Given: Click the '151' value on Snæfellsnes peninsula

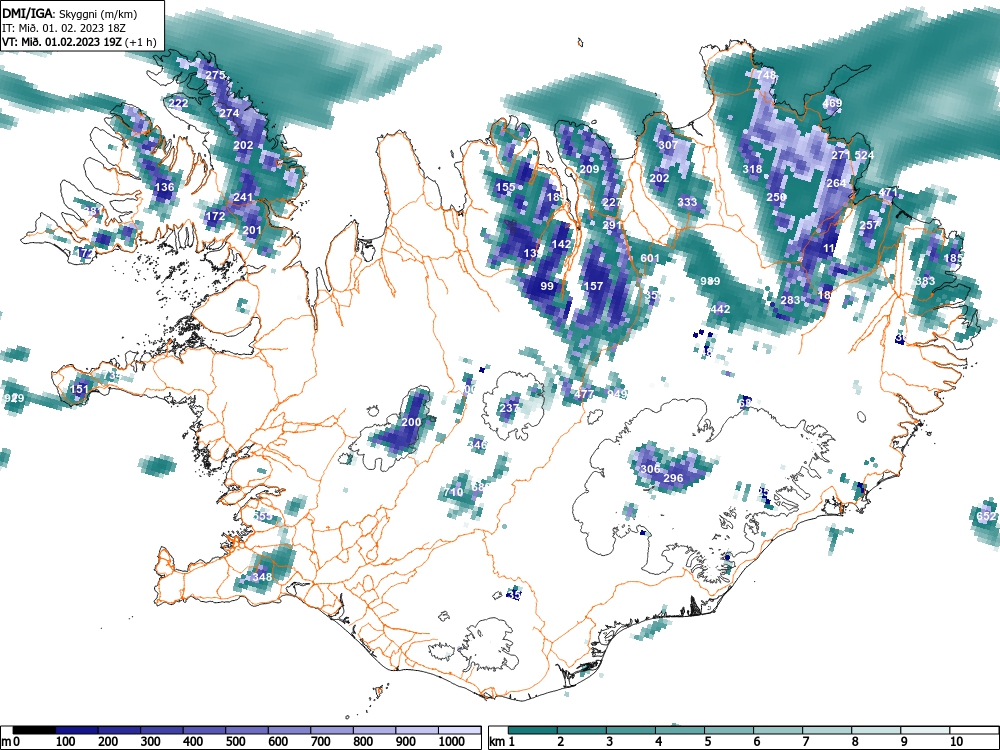Looking at the screenshot, I should (x=80, y=389).
